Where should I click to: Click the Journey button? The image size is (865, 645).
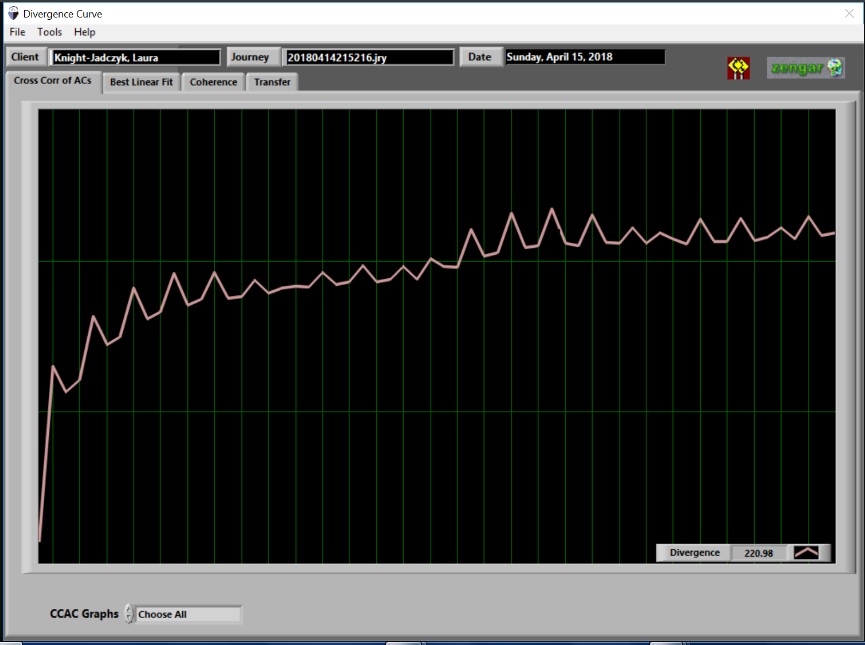(250, 57)
